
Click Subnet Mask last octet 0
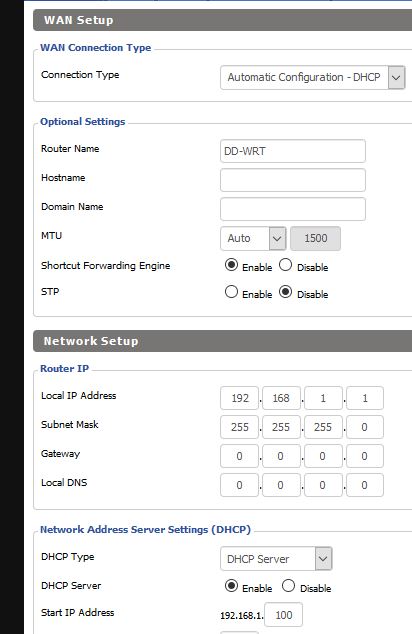pos(365,427)
